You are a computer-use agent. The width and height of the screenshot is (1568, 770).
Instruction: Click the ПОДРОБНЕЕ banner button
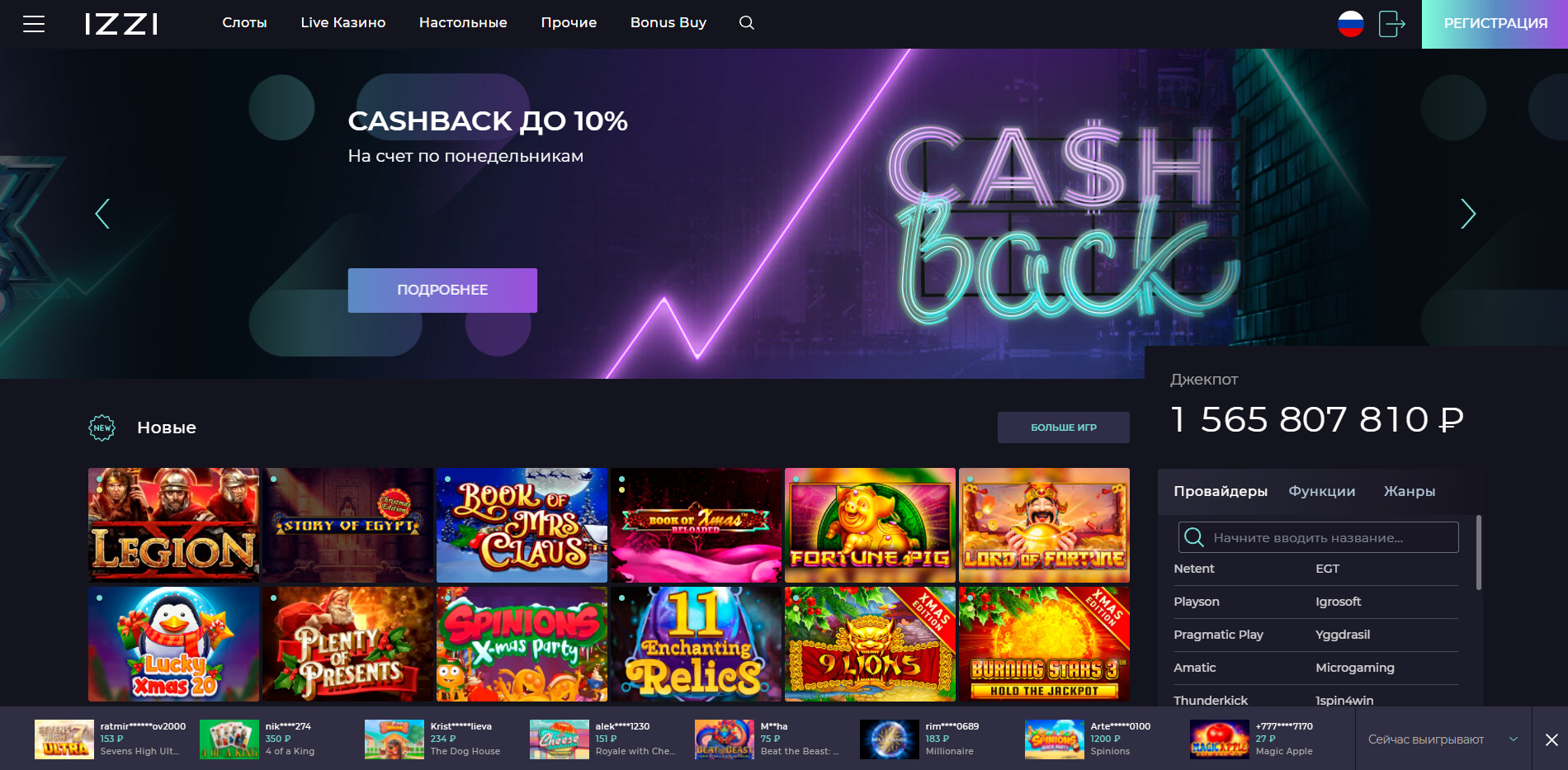point(442,291)
